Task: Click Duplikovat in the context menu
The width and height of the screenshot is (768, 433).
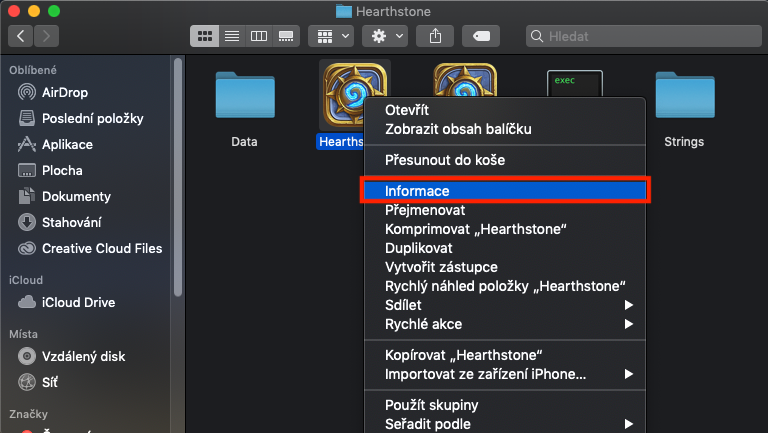Action: [419, 248]
